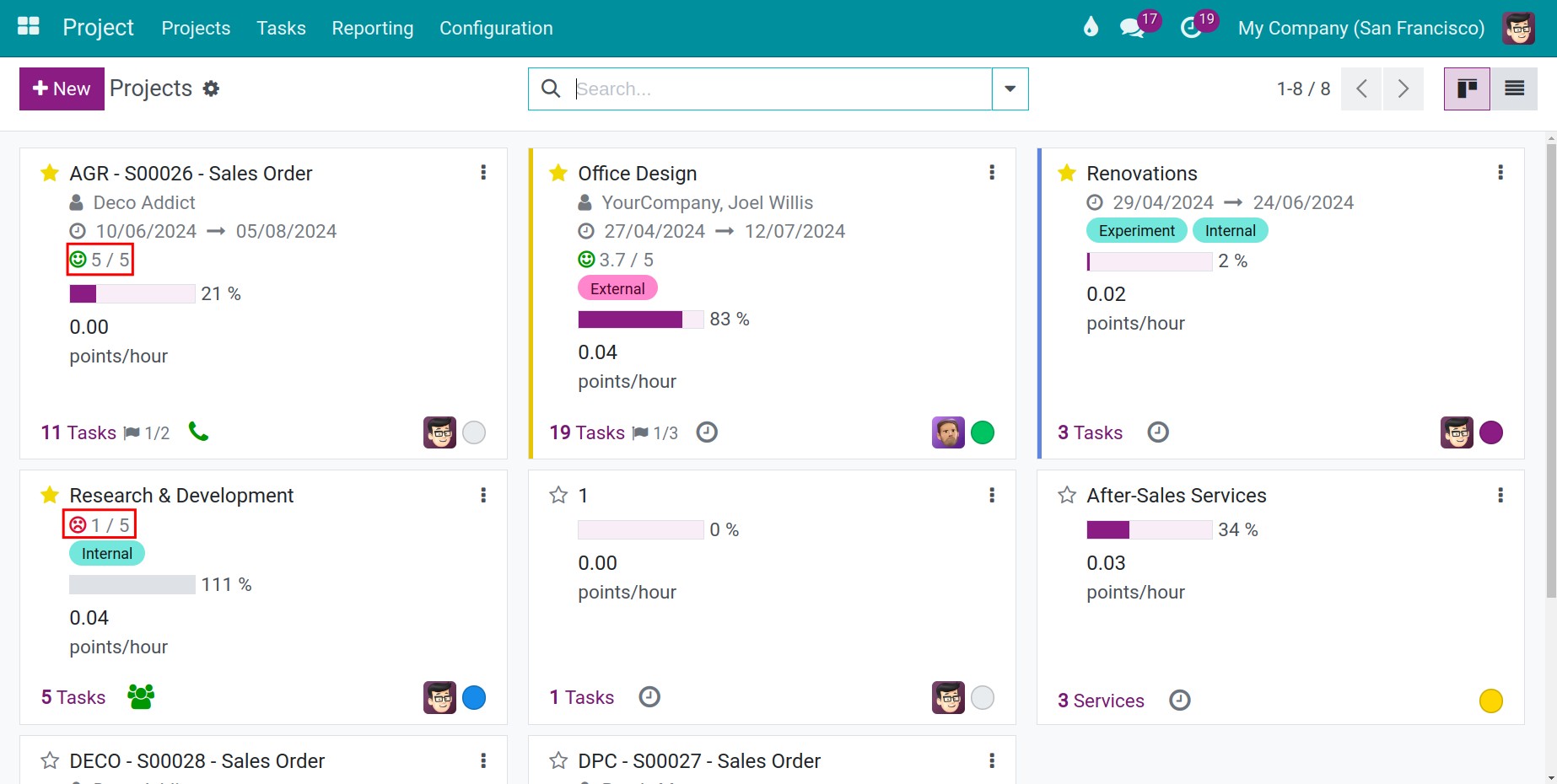
Task: Open the 11 Tasks link on AGR card
Action: (78, 432)
